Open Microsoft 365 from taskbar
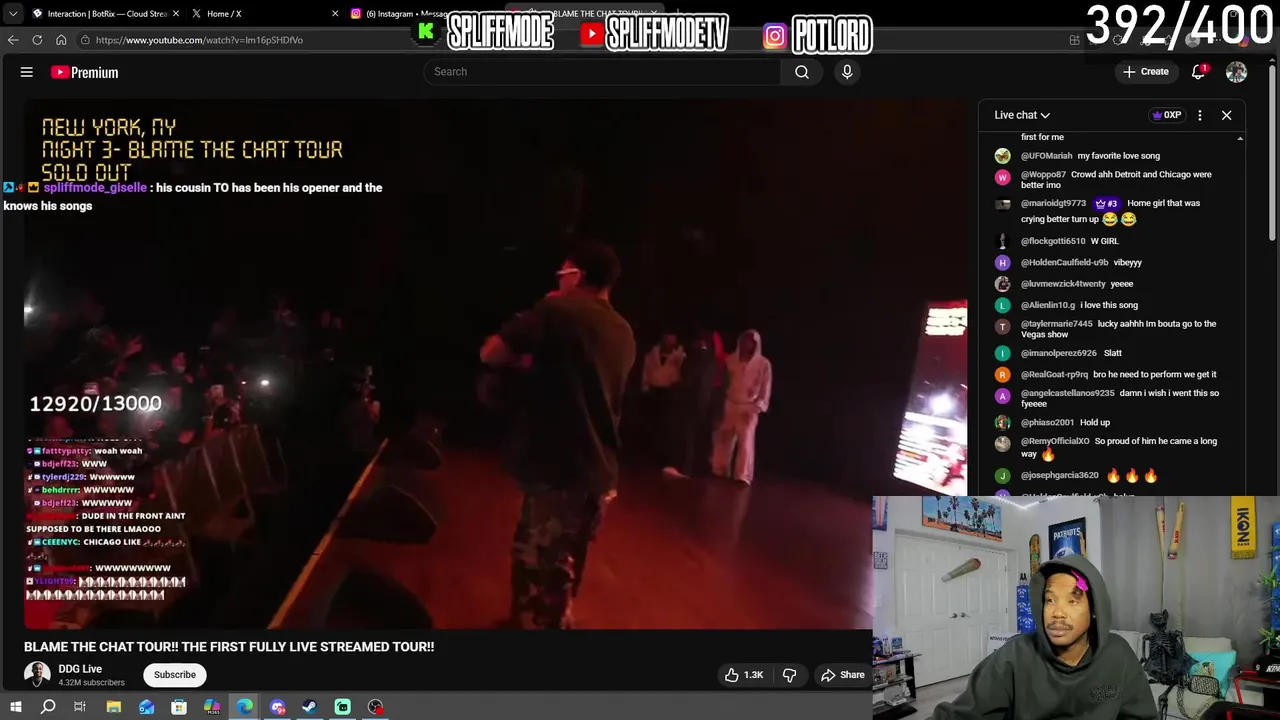Screen dimensions: 1280x720 click(212, 707)
